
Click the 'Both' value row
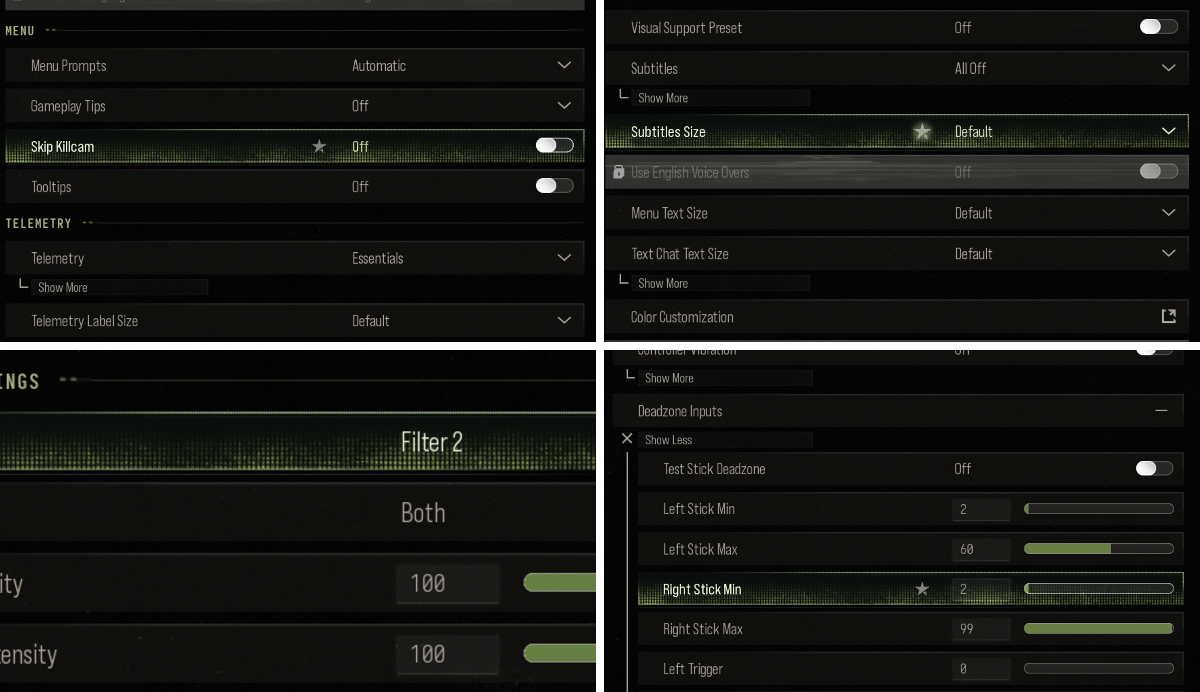click(x=298, y=513)
